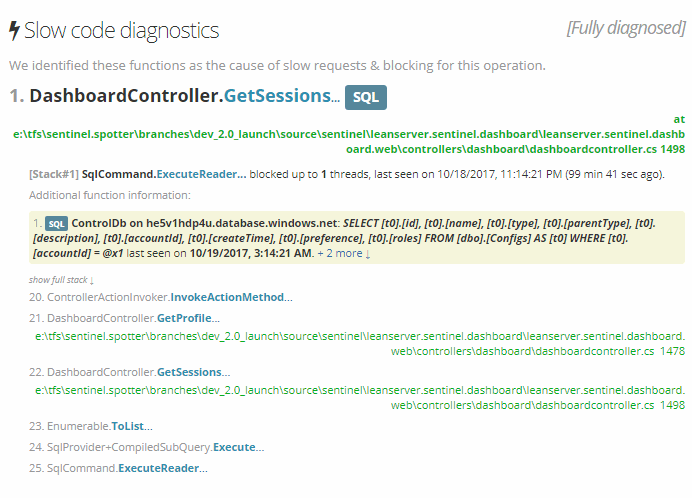Expand 'show full stack' link
Viewport: 692px width, 498px height.
pyautogui.click(x=61, y=280)
